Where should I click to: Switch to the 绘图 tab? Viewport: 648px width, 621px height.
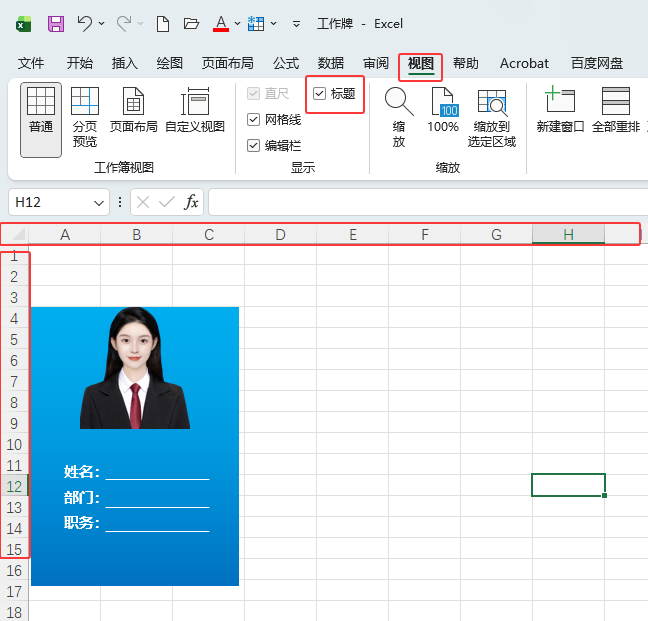[169, 63]
